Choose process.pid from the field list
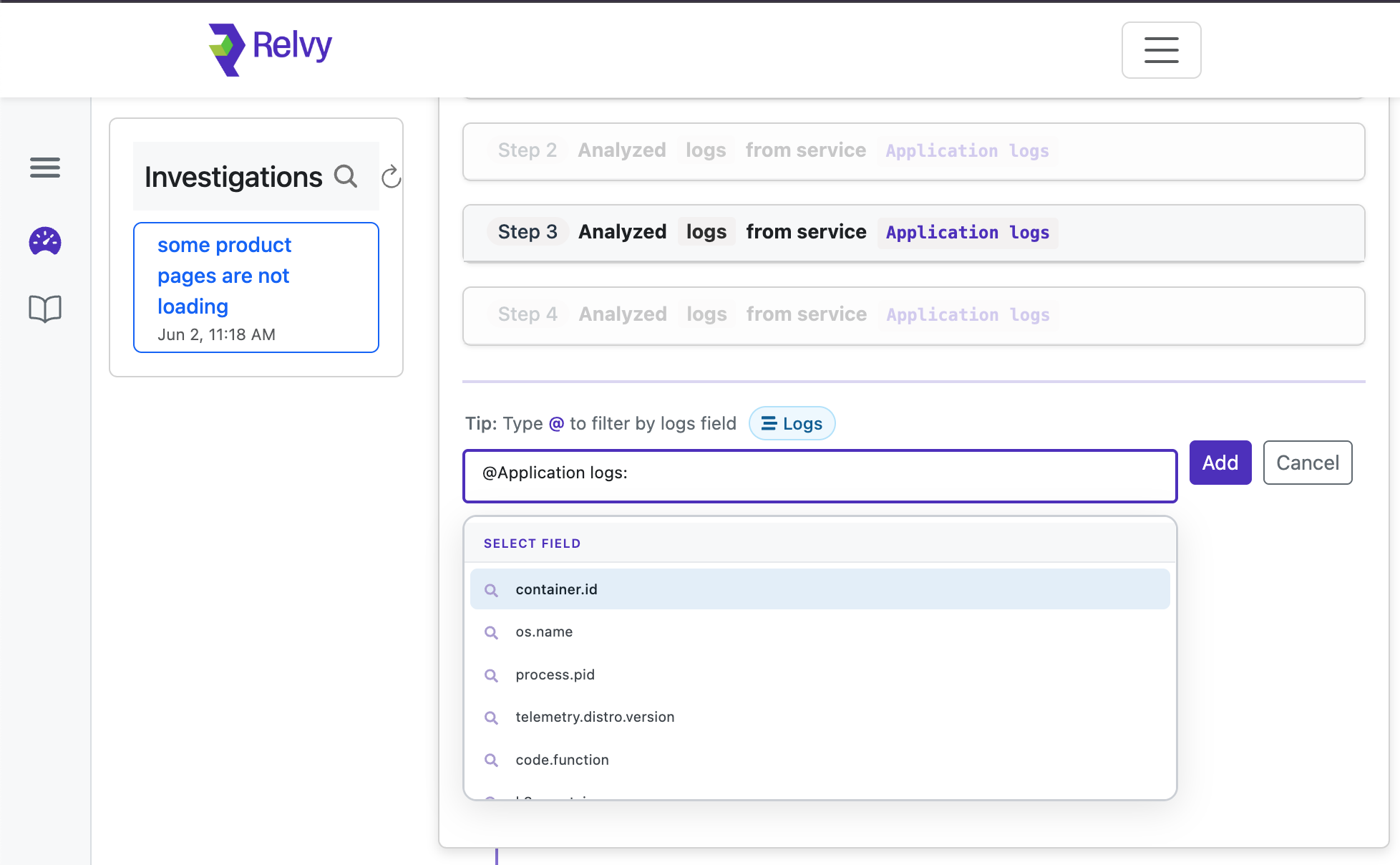This screenshot has width=1400, height=865. [555, 675]
